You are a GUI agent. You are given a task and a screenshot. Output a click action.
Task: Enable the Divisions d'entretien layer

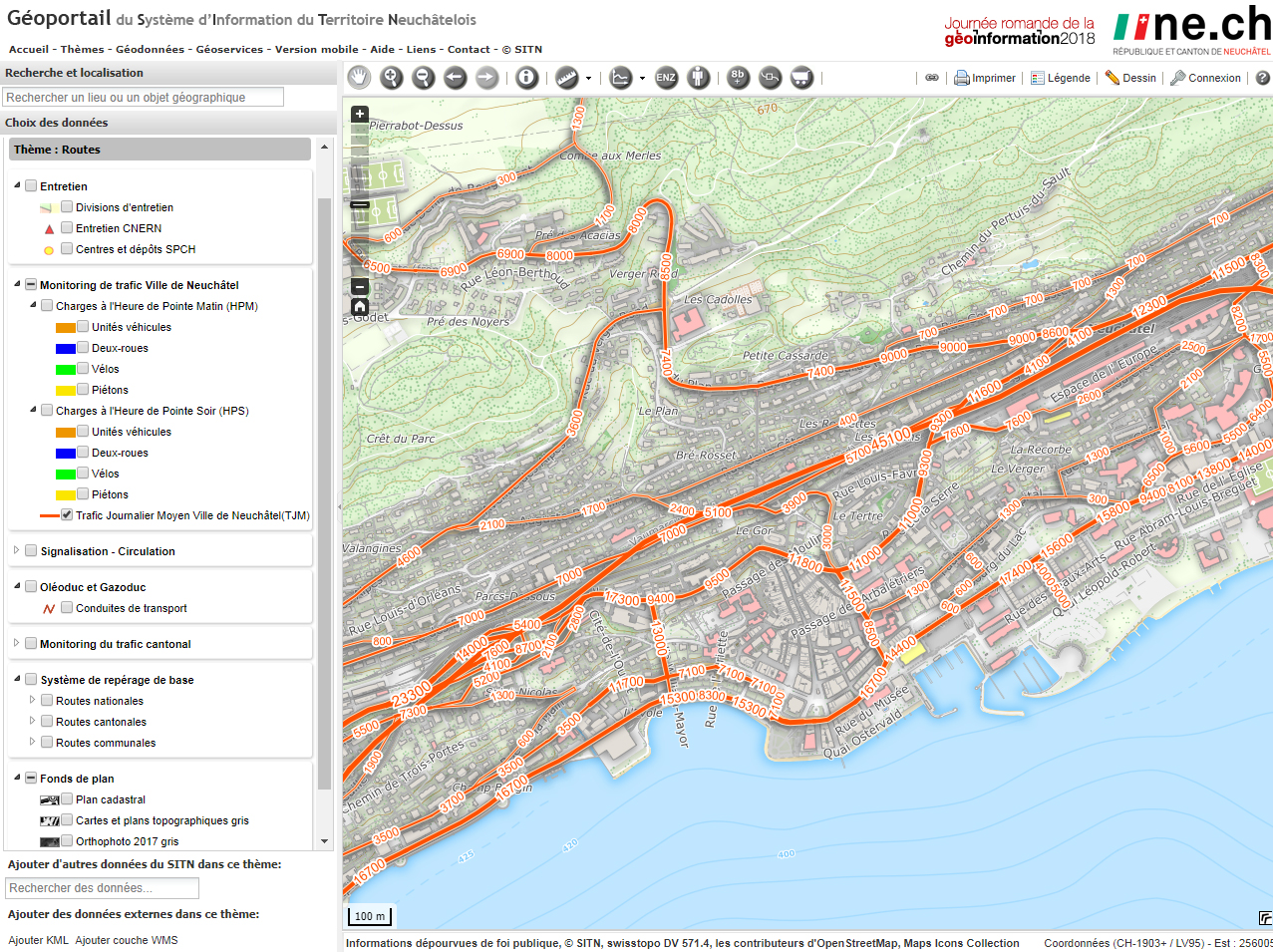[x=67, y=207]
